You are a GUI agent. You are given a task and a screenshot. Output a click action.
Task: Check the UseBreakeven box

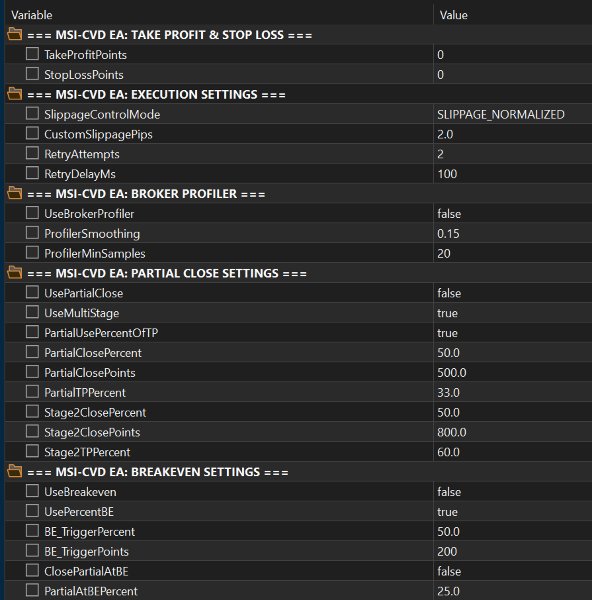32,491
